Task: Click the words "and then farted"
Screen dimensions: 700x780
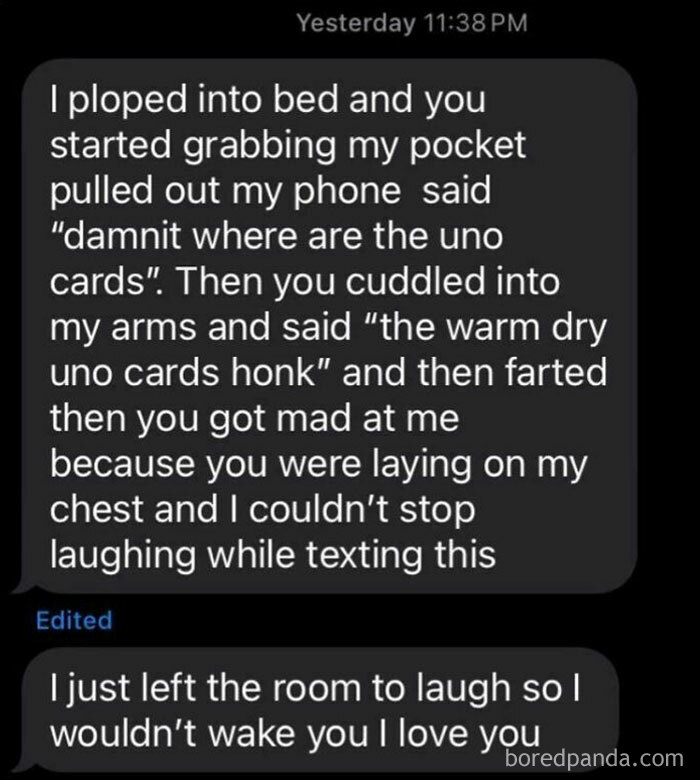Action: click(475, 373)
